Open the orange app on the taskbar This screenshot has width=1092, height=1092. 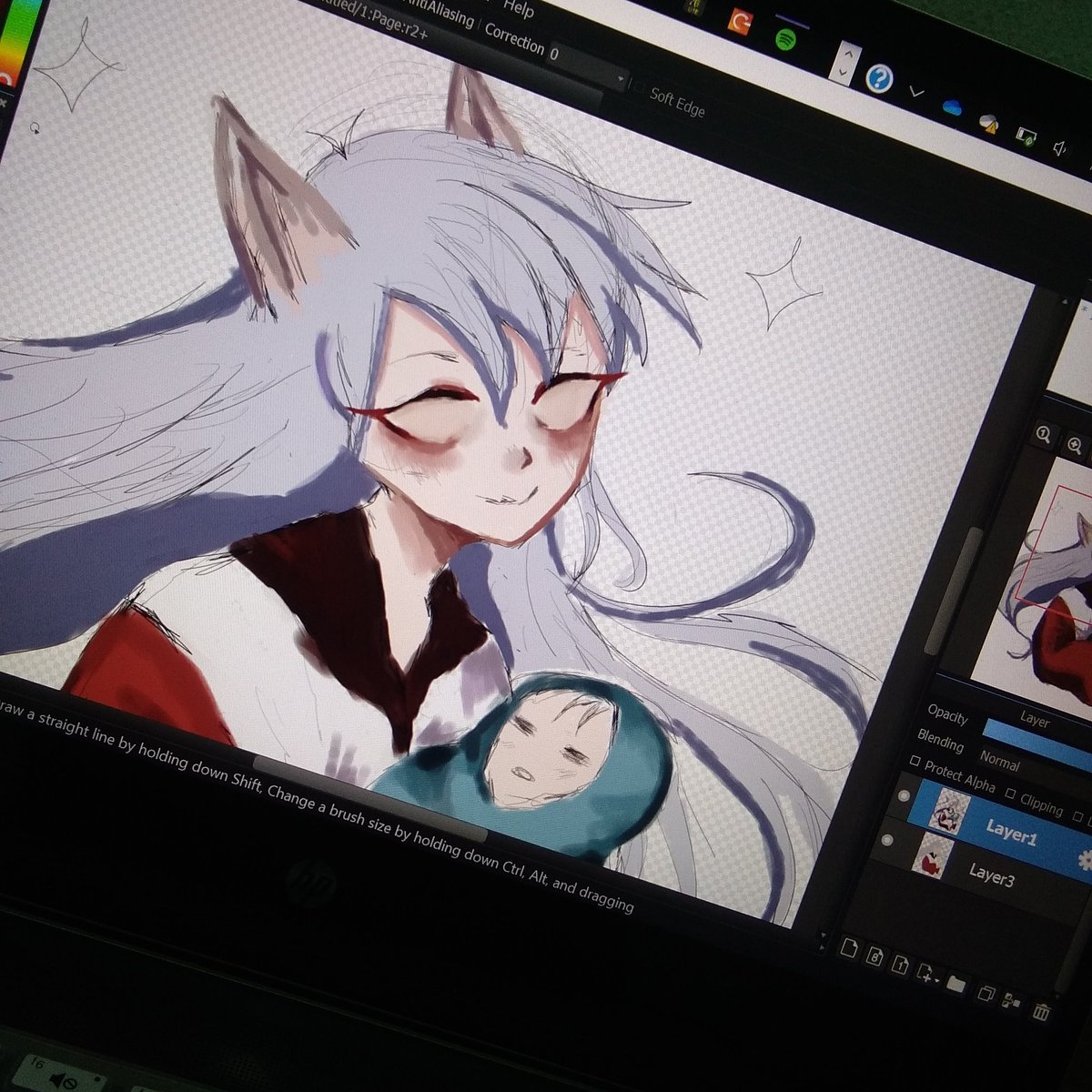pos(740,23)
